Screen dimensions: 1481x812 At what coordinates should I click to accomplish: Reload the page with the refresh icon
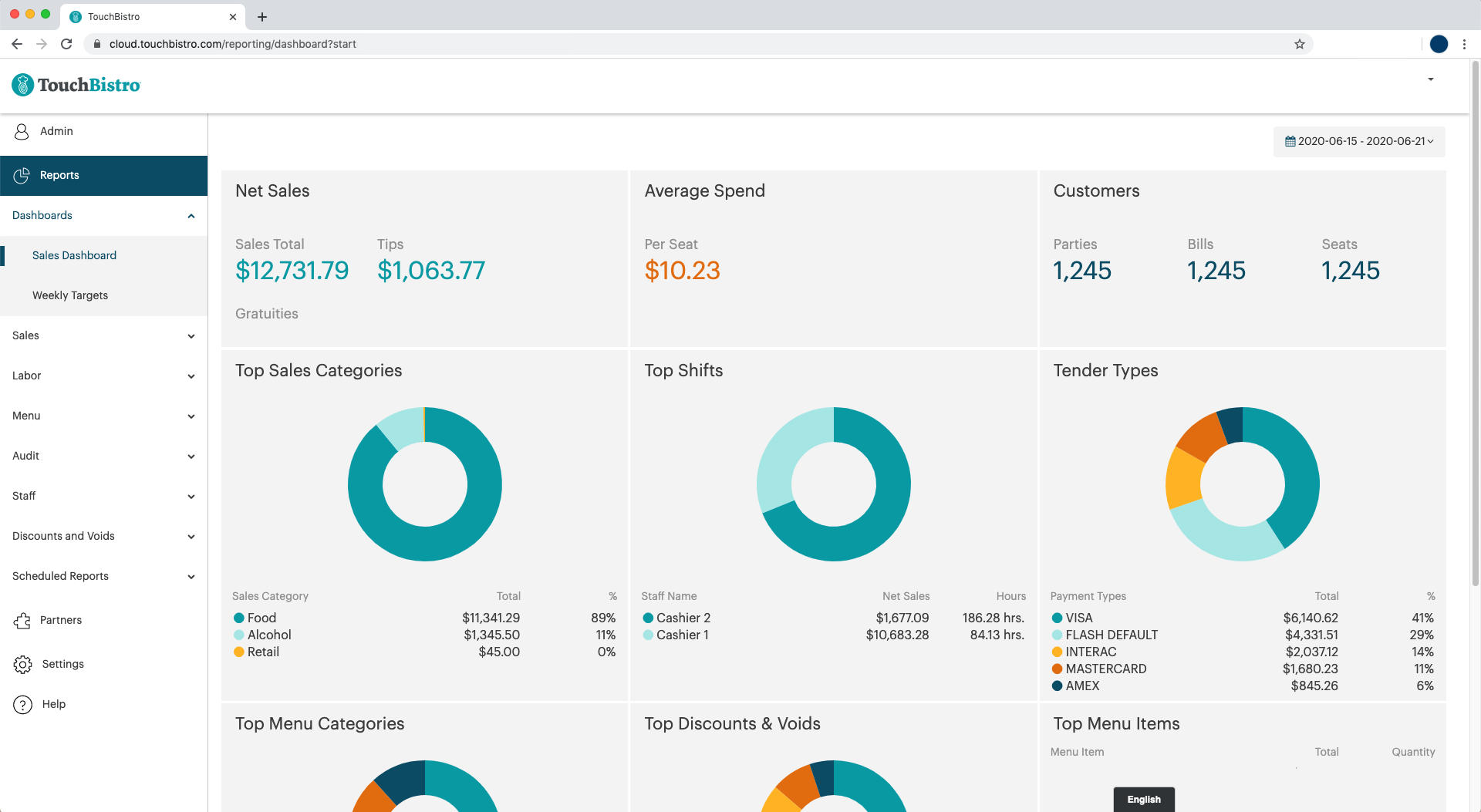coord(66,44)
